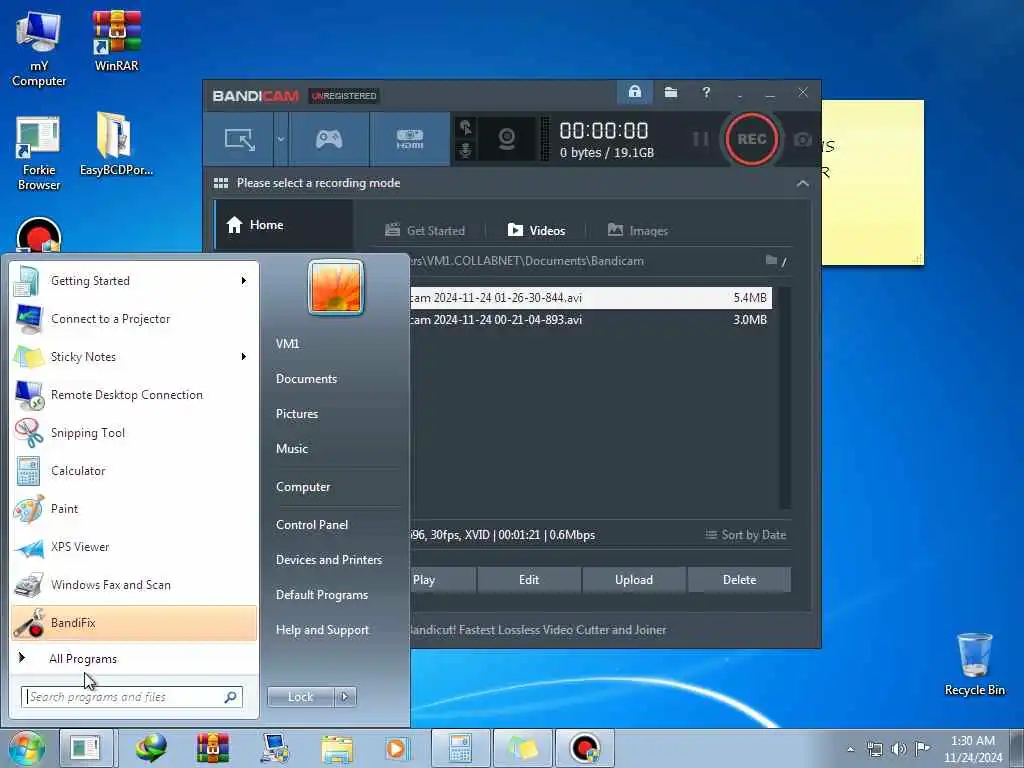Launch BandiFix from Start menu

[x=134, y=623]
